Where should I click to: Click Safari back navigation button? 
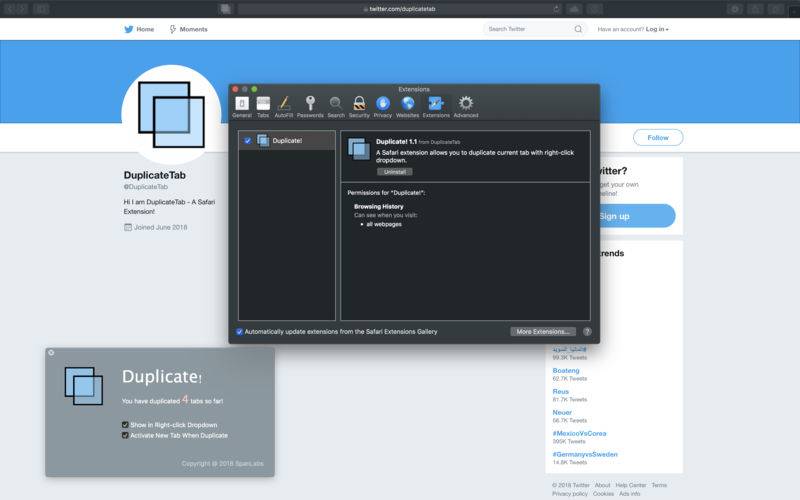9,9
